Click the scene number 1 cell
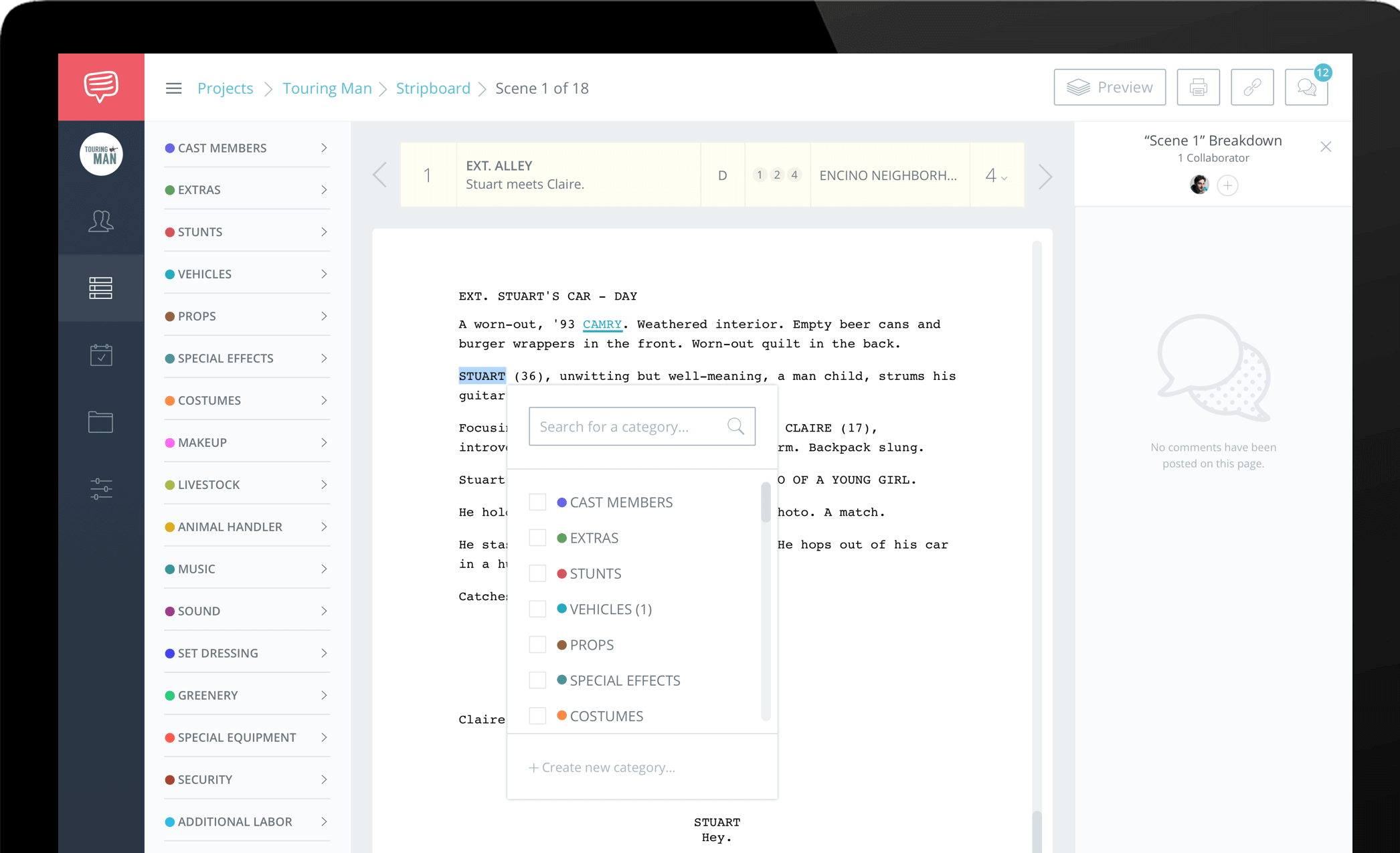 click(428, 175)
